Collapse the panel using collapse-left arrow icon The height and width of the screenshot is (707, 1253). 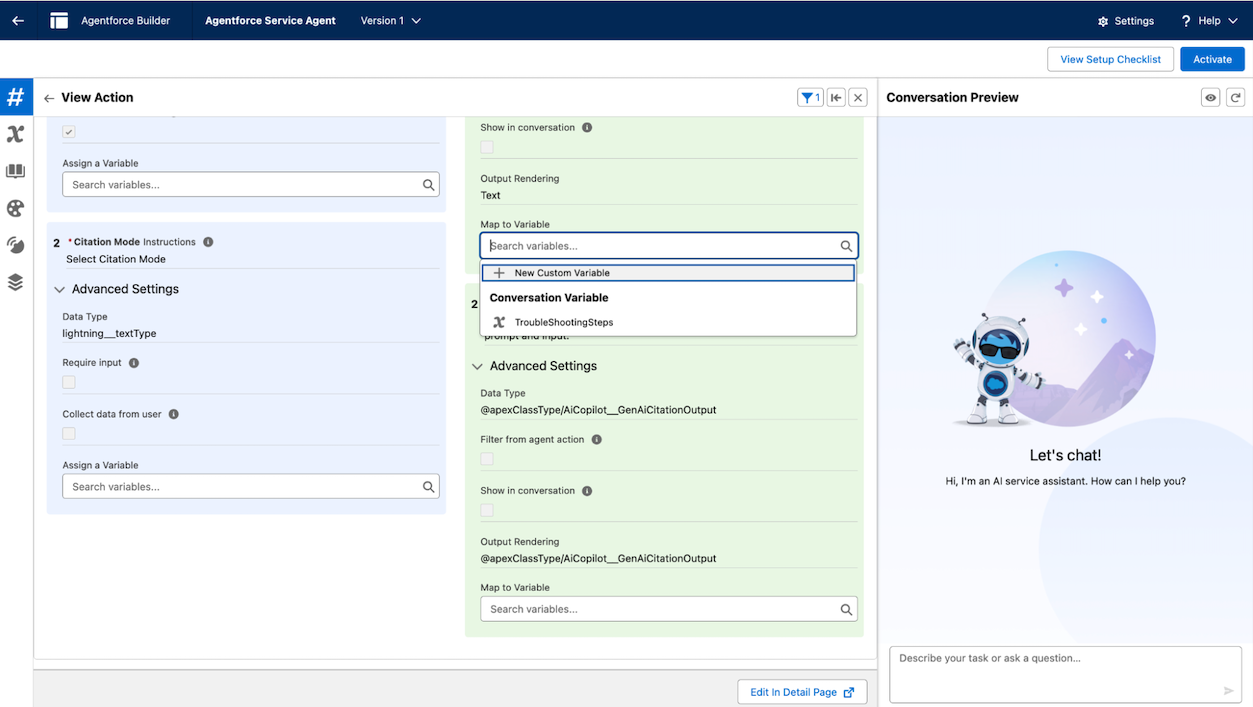point(836,97)
